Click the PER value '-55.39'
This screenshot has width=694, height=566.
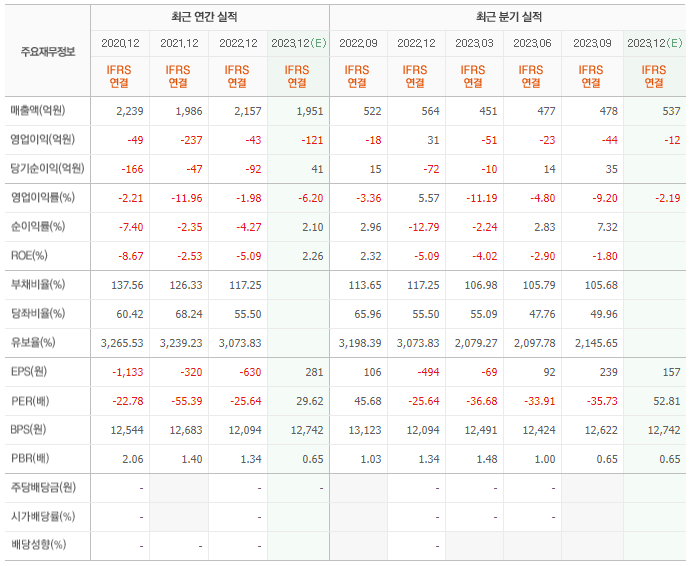pos(187,401)
